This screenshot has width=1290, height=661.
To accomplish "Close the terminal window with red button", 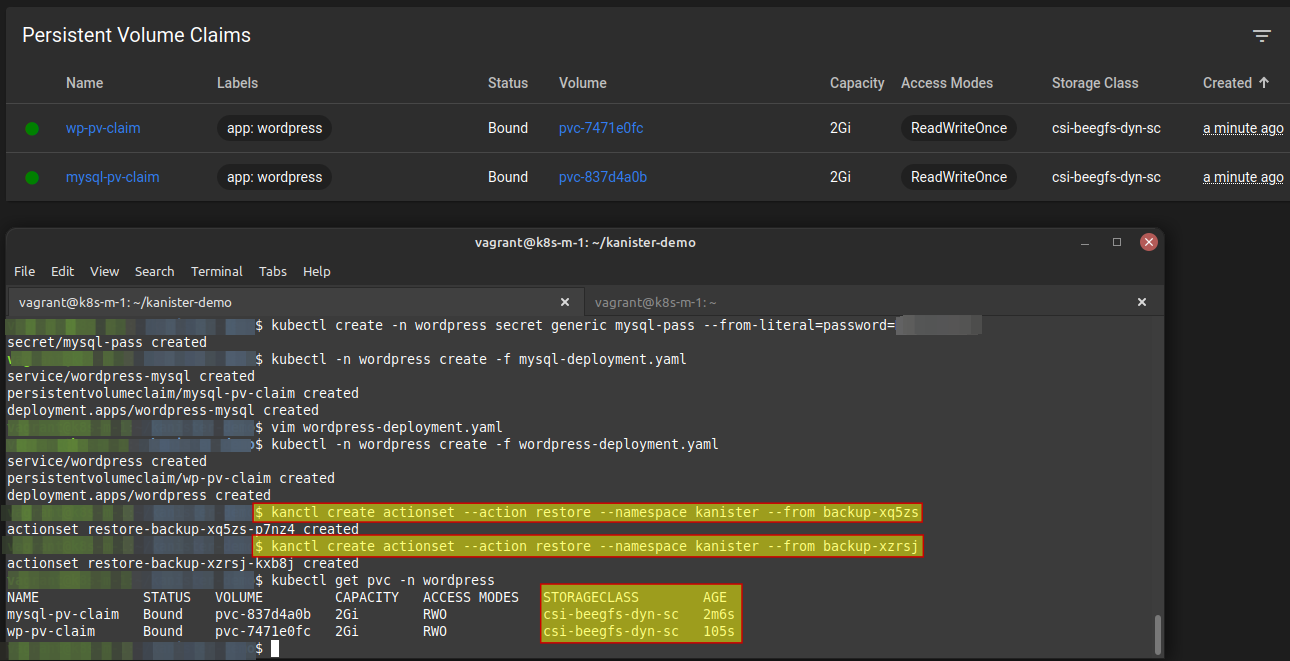I will pos(1149,242).
